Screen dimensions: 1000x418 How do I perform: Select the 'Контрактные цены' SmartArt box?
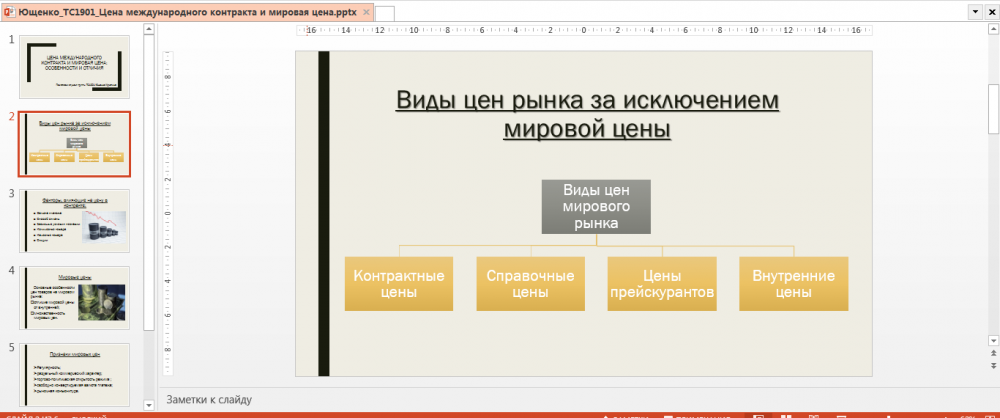pos(399,284)
